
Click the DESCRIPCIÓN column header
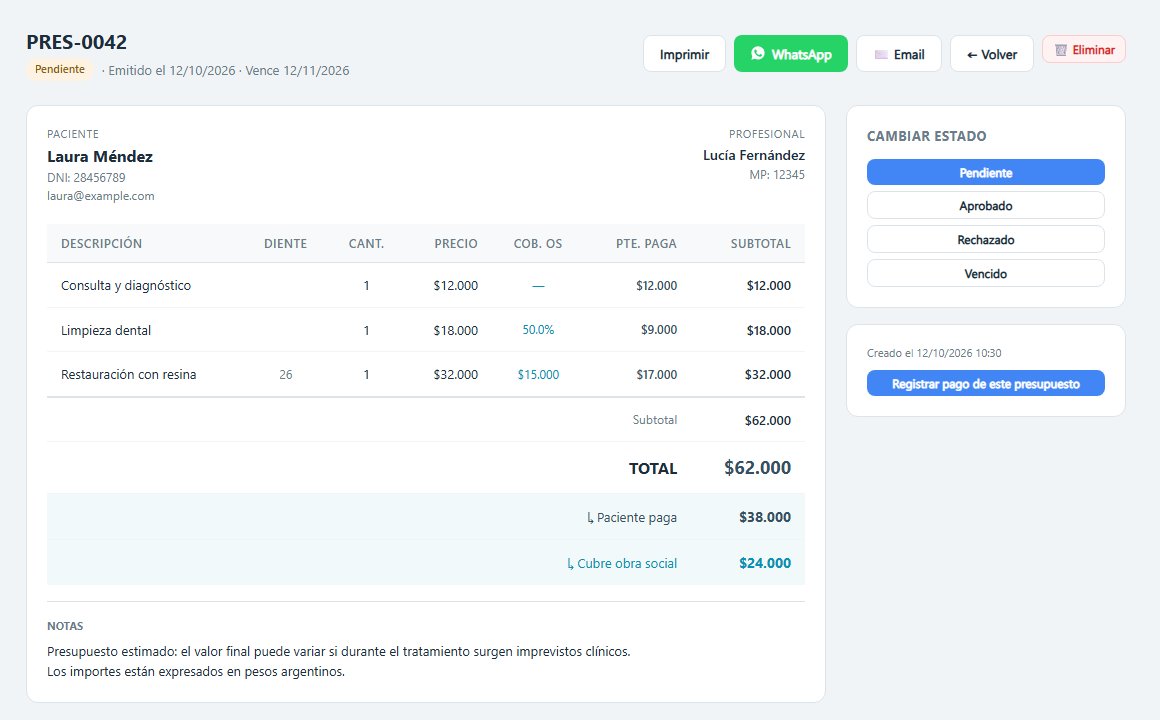coord(101,243)
